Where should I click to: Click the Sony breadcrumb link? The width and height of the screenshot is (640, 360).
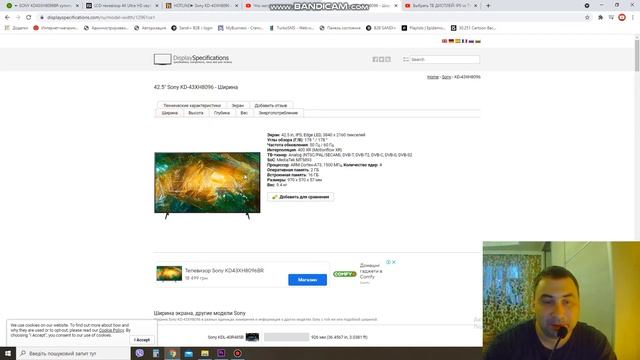pos(447,77)
